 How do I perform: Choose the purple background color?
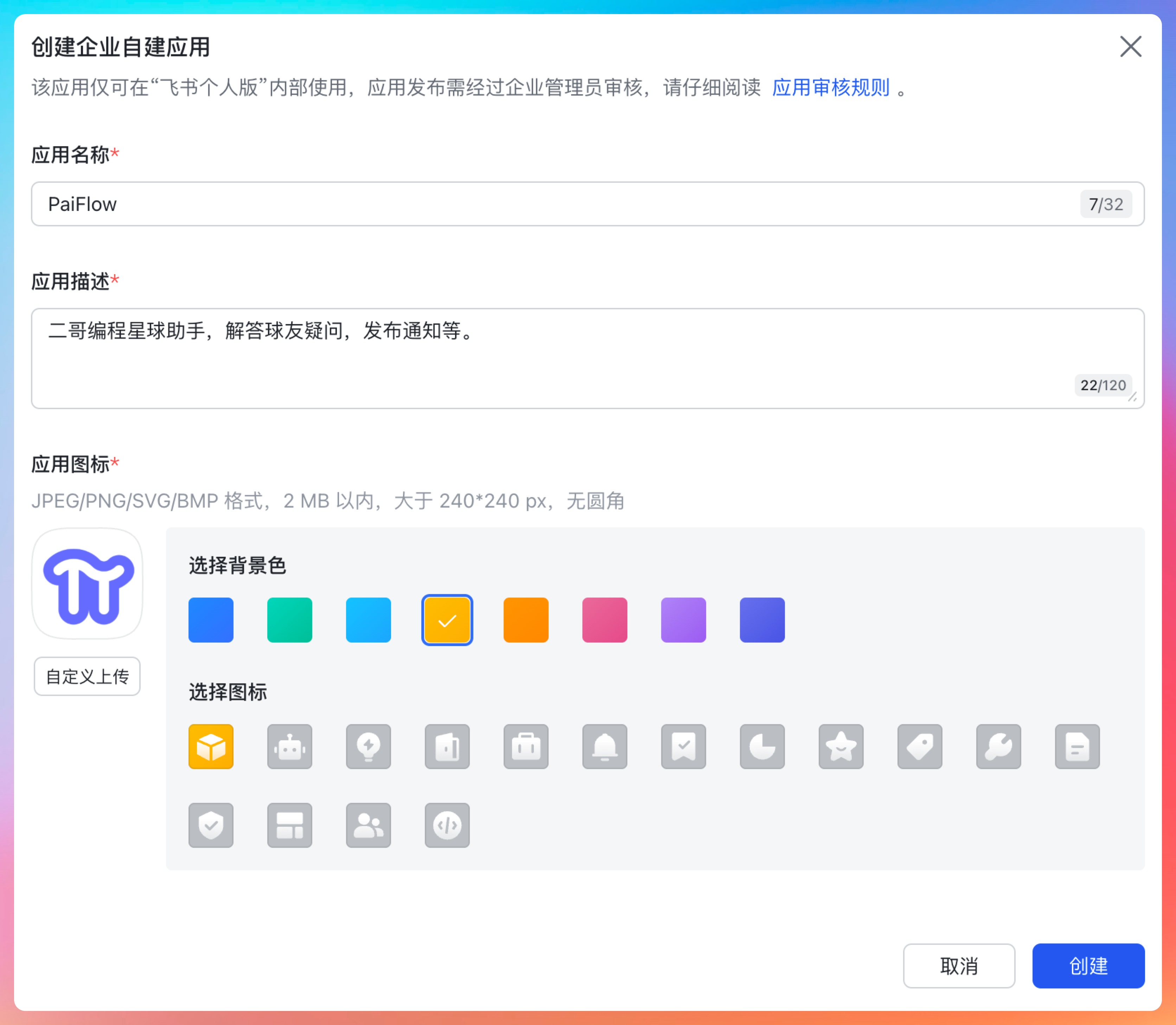pos(683,620)
